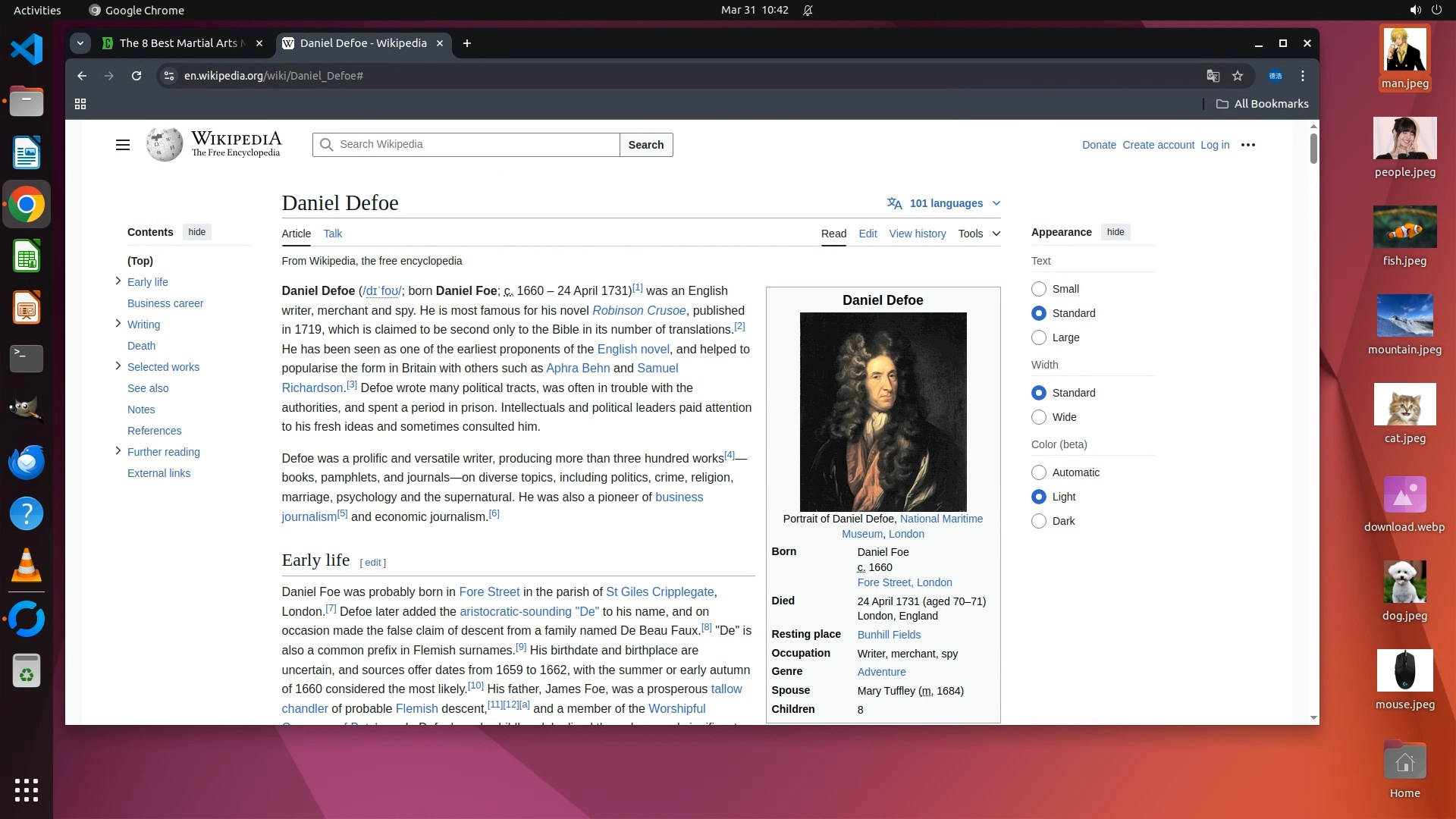Image resolution: width=1456 pixels, height=819 pixels.
Task: Click the Search Wikipedia input field
Action: pyautogui.click(x=474, y=145)
